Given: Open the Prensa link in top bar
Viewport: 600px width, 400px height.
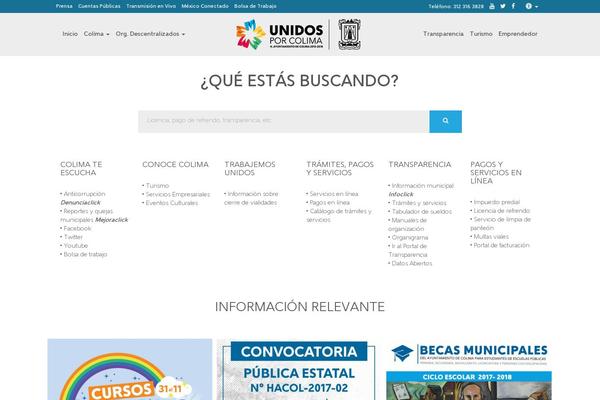Looking at the screenshot, I should coord(64,6).
